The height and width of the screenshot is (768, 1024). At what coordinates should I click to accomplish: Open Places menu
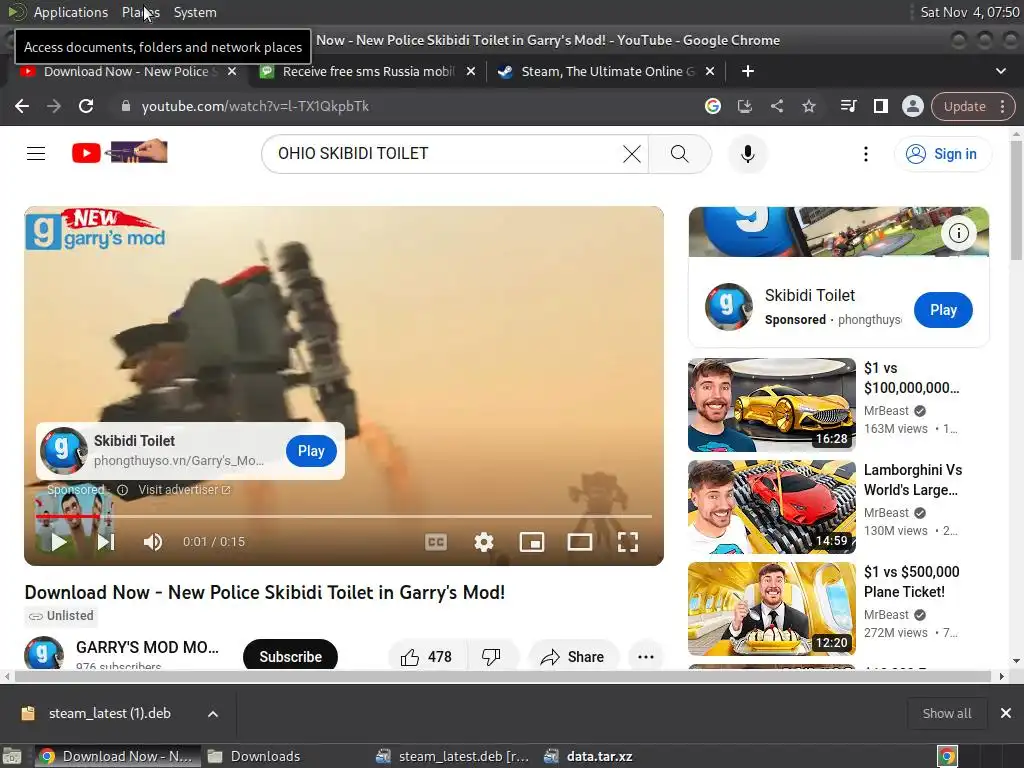pyautogui.click(x=140, y=12)
